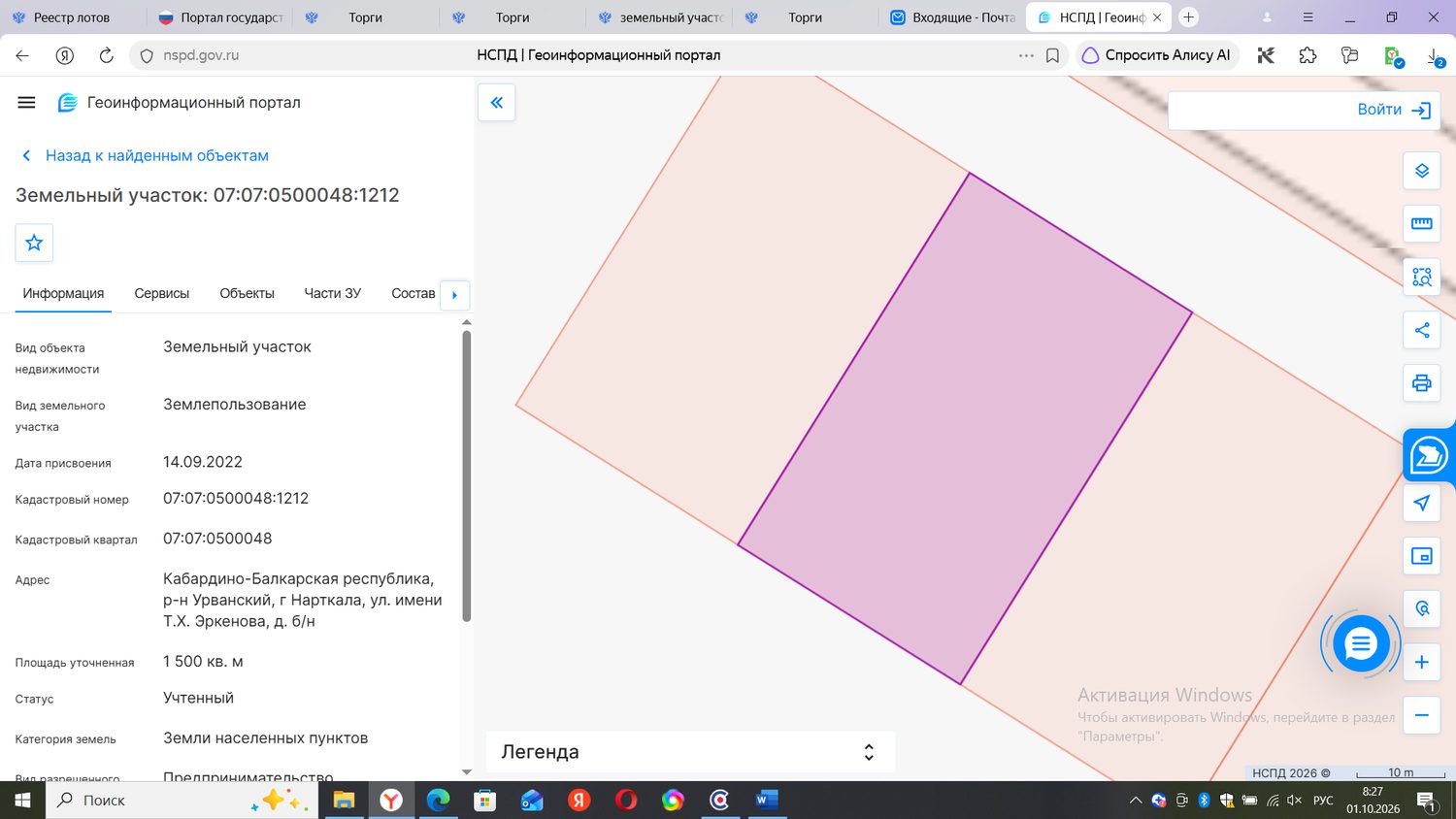
Task: Open the Сервисы tab
Action: pos(162,293)
